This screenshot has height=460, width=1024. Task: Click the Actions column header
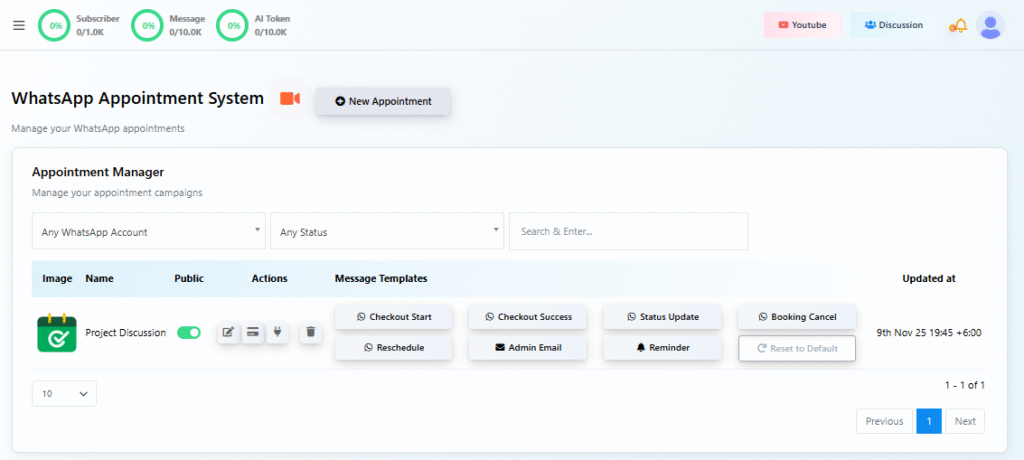(x=269, y=278)
